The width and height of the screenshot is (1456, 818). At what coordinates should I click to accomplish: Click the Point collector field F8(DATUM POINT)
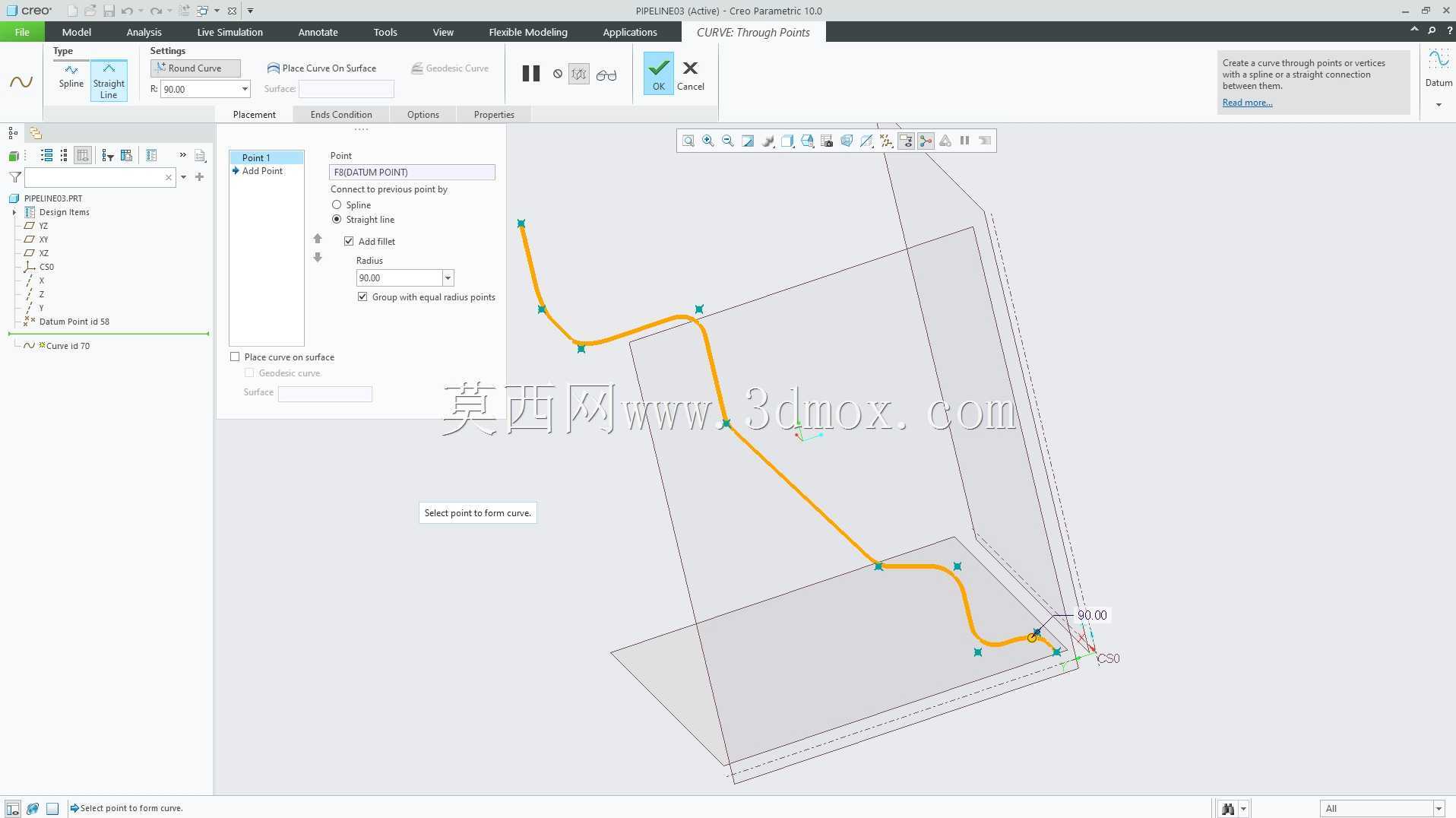click(412, 173)
